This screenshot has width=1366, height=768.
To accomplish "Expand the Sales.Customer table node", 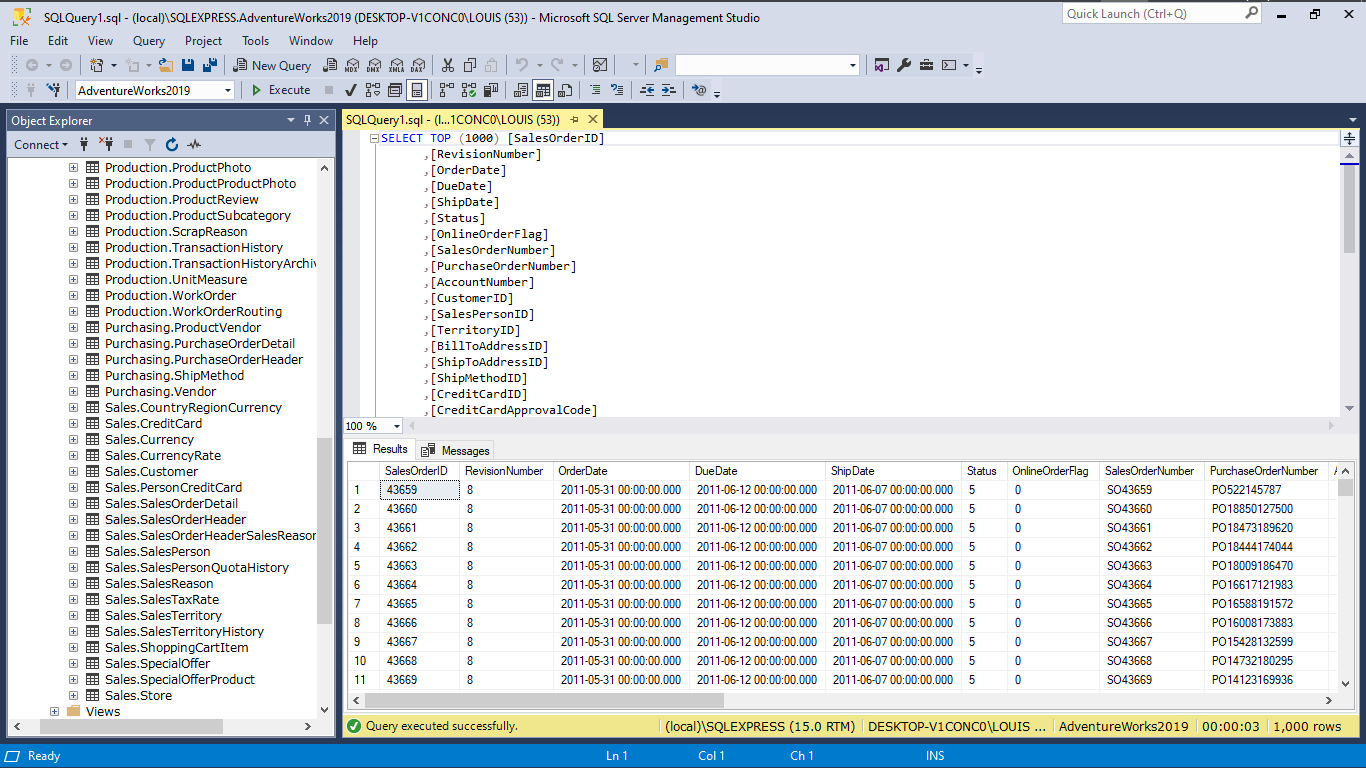I will click(x=73, y=471).
